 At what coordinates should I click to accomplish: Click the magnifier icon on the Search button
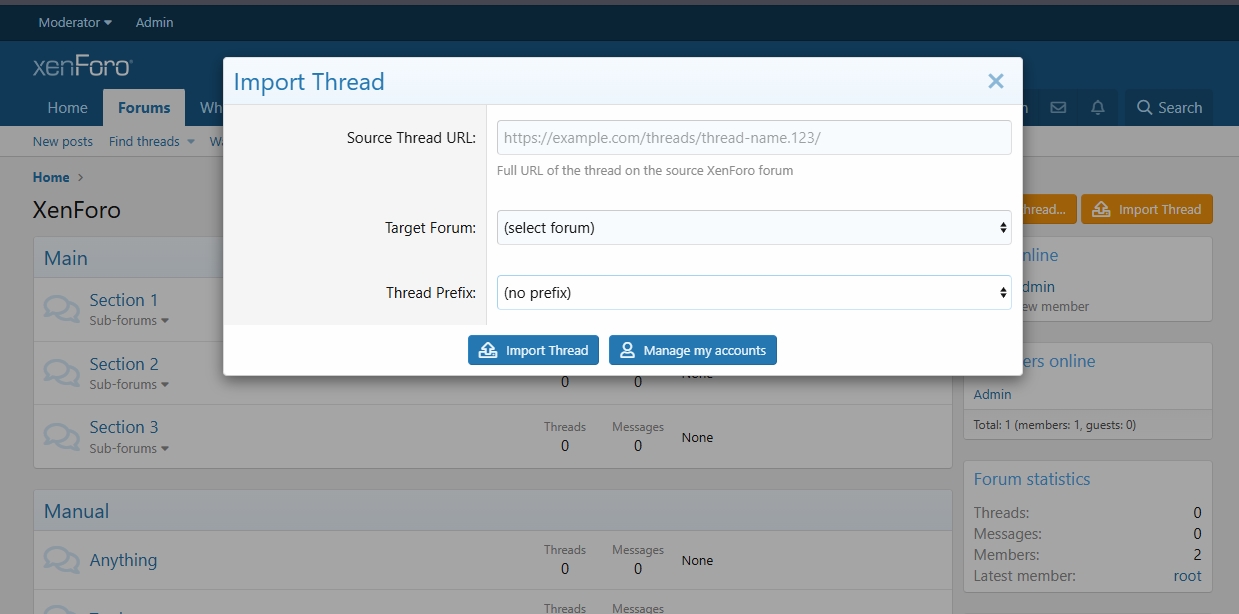point(1144,108)
